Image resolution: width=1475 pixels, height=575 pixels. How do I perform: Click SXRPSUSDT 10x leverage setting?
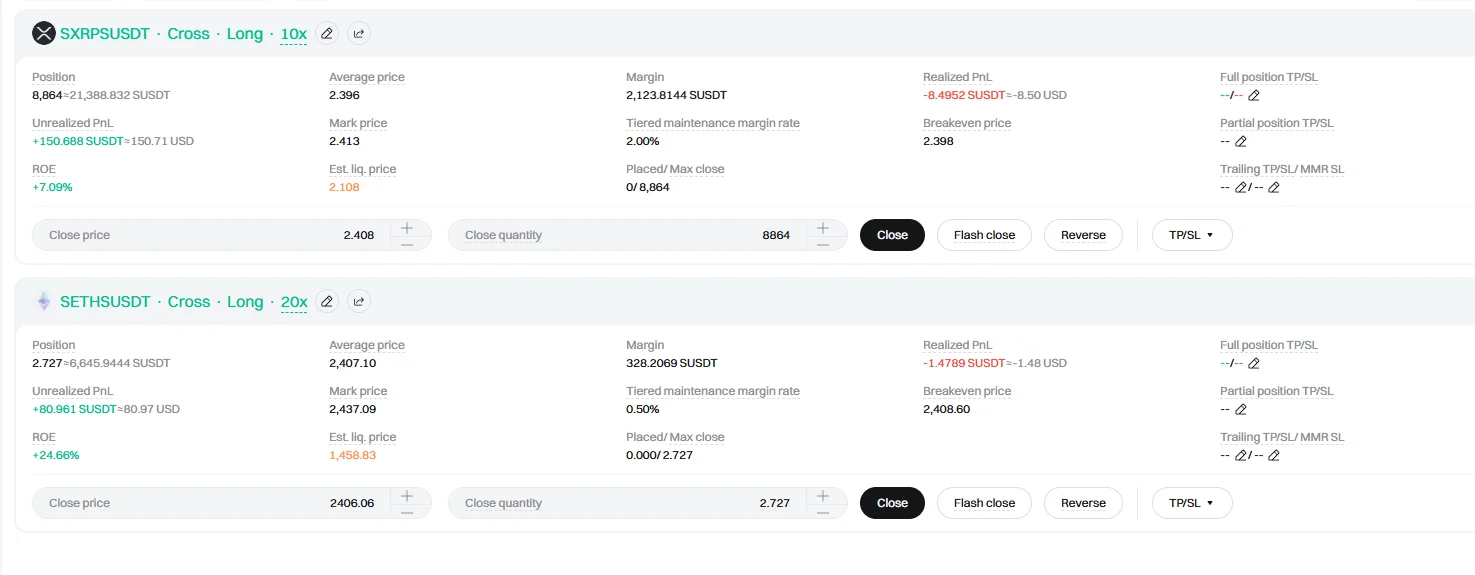click(293, 34)
